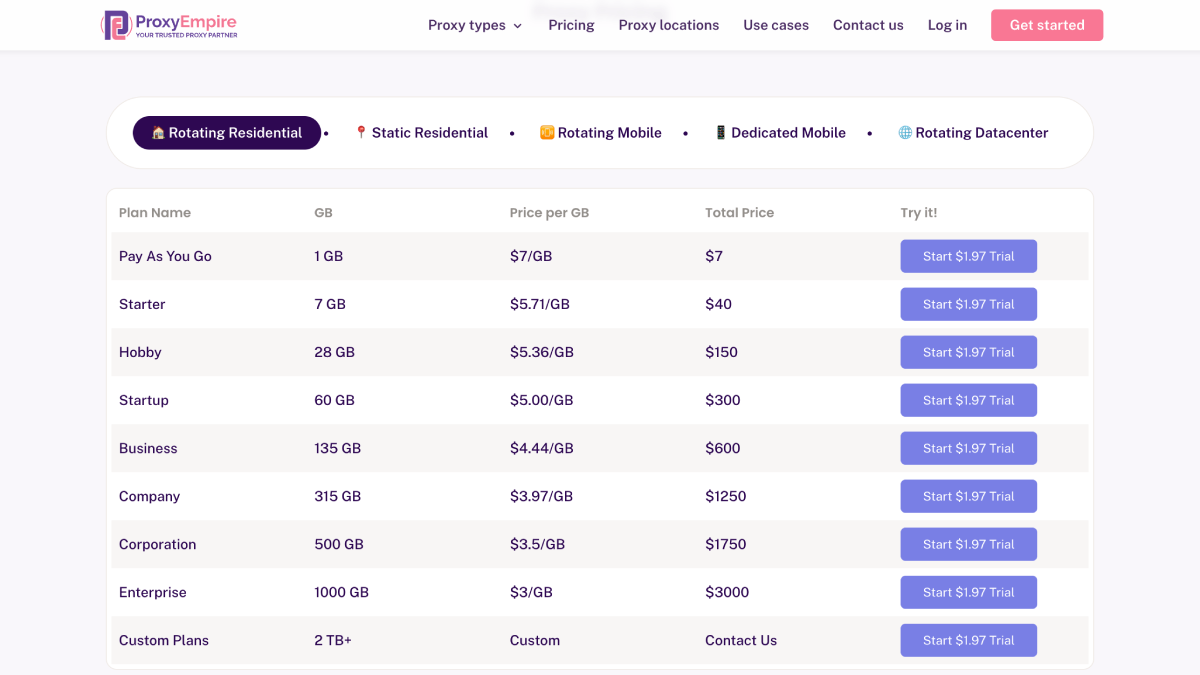Image resolution: width=1200 pixels, height=675 pixels.
Task: Start the $1.97 trial for Enterprise plan
Action: [968, 592]
